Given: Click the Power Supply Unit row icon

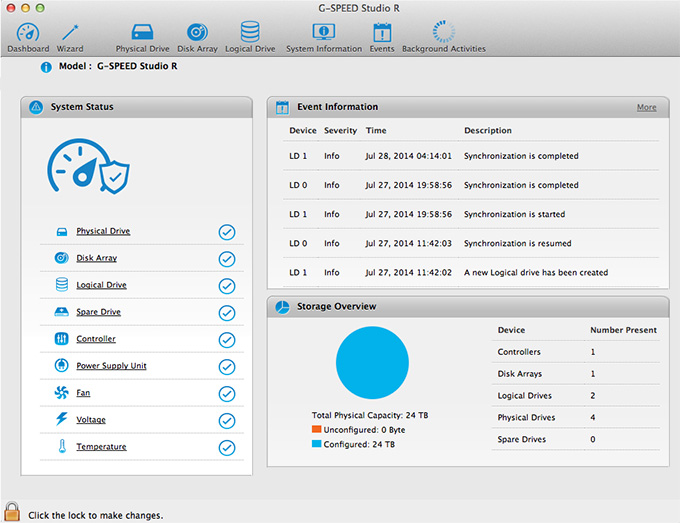Looking at the screenshot, I should click(62, 365).
